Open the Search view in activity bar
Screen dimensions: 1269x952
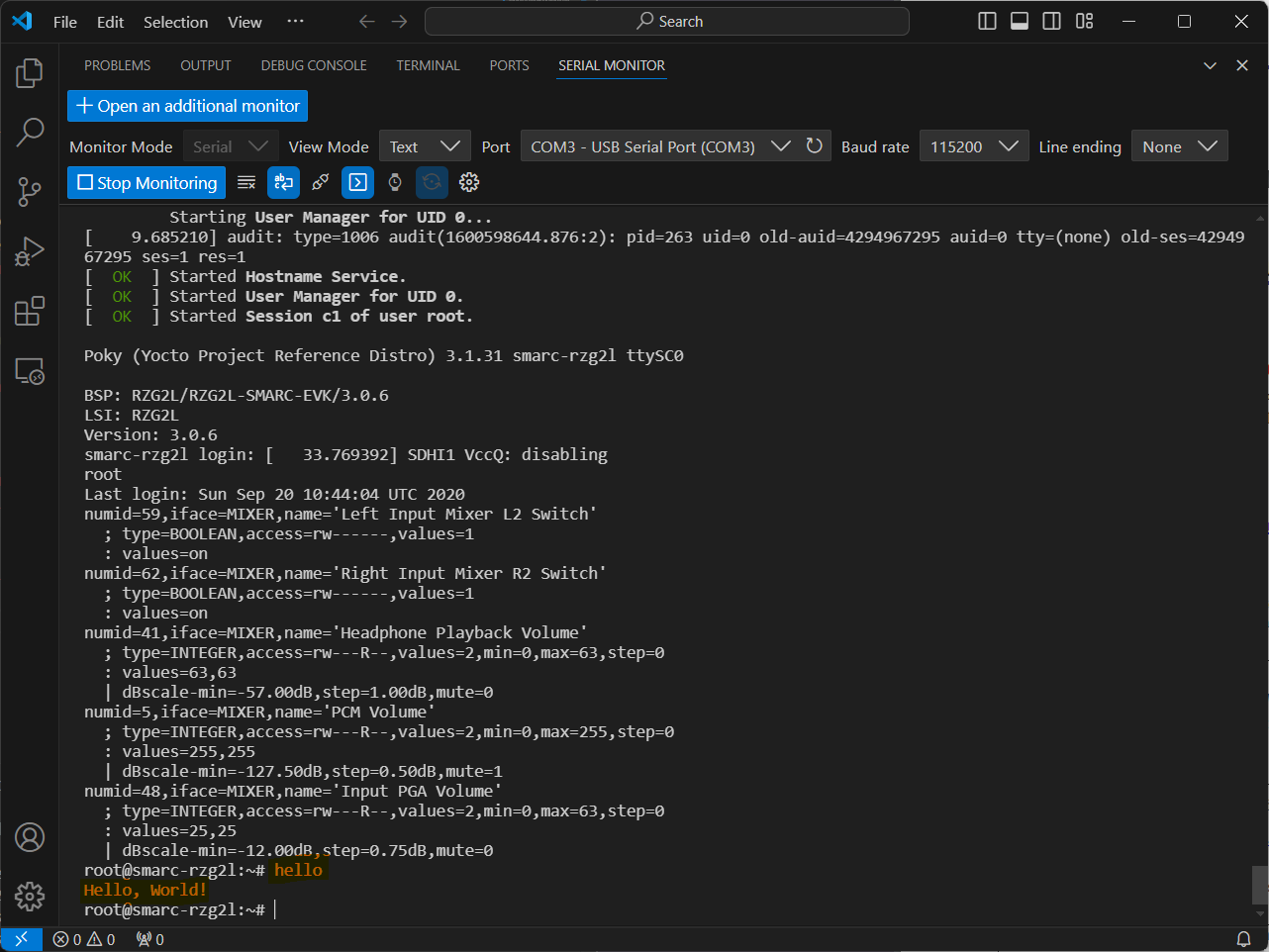pos(30,132)
